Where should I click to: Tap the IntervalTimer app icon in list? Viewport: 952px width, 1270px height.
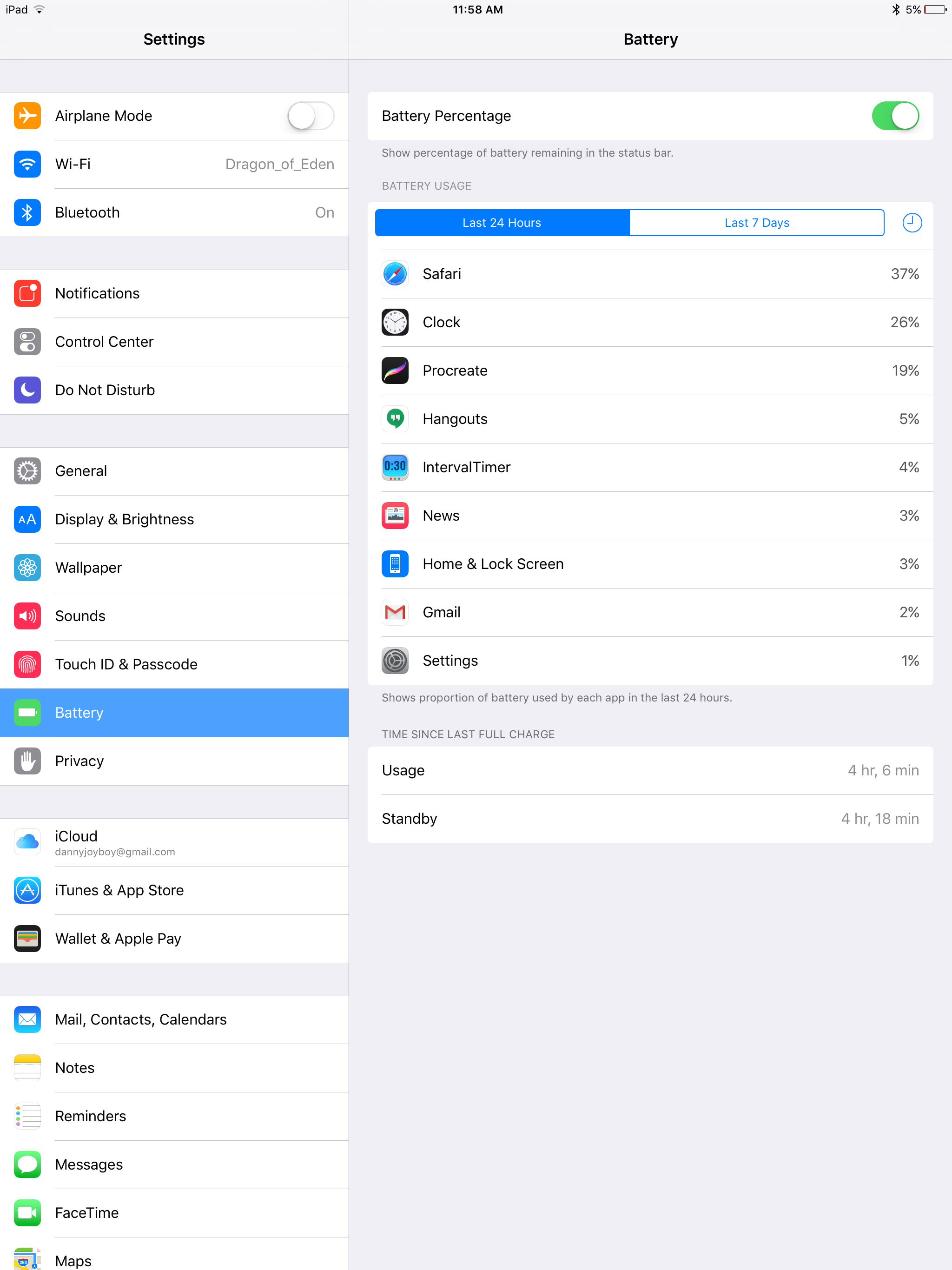click(396, 467)
